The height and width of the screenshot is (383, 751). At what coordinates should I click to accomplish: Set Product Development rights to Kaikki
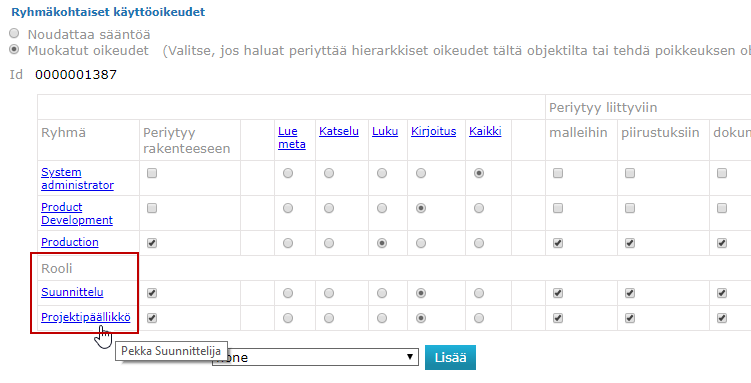click(478, 208)
